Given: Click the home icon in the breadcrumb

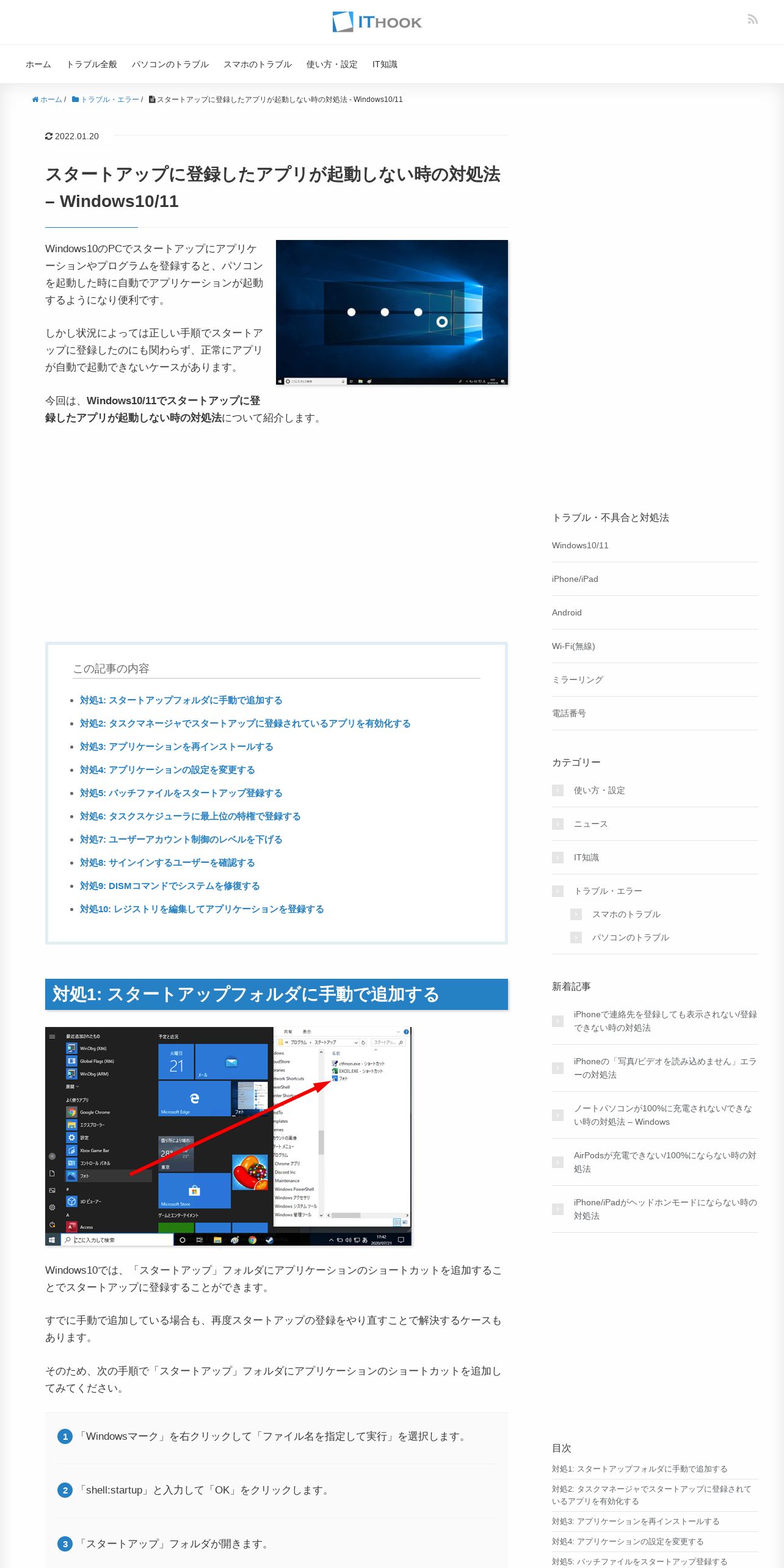Looking at the screenshot, I should click(x=35, y=100).
